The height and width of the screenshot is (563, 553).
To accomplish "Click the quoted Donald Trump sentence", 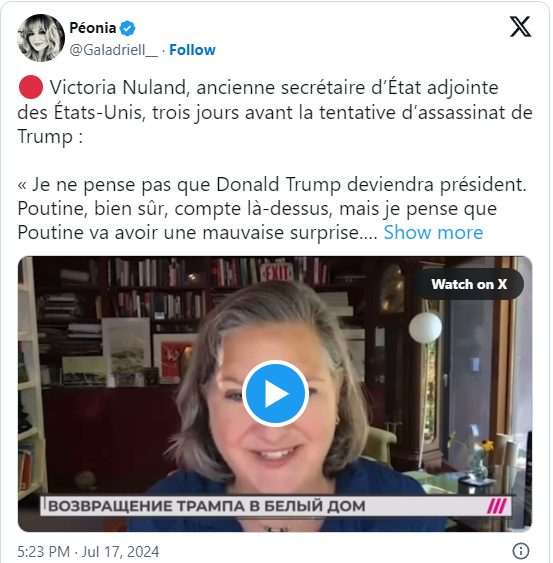I will point(272,185).
